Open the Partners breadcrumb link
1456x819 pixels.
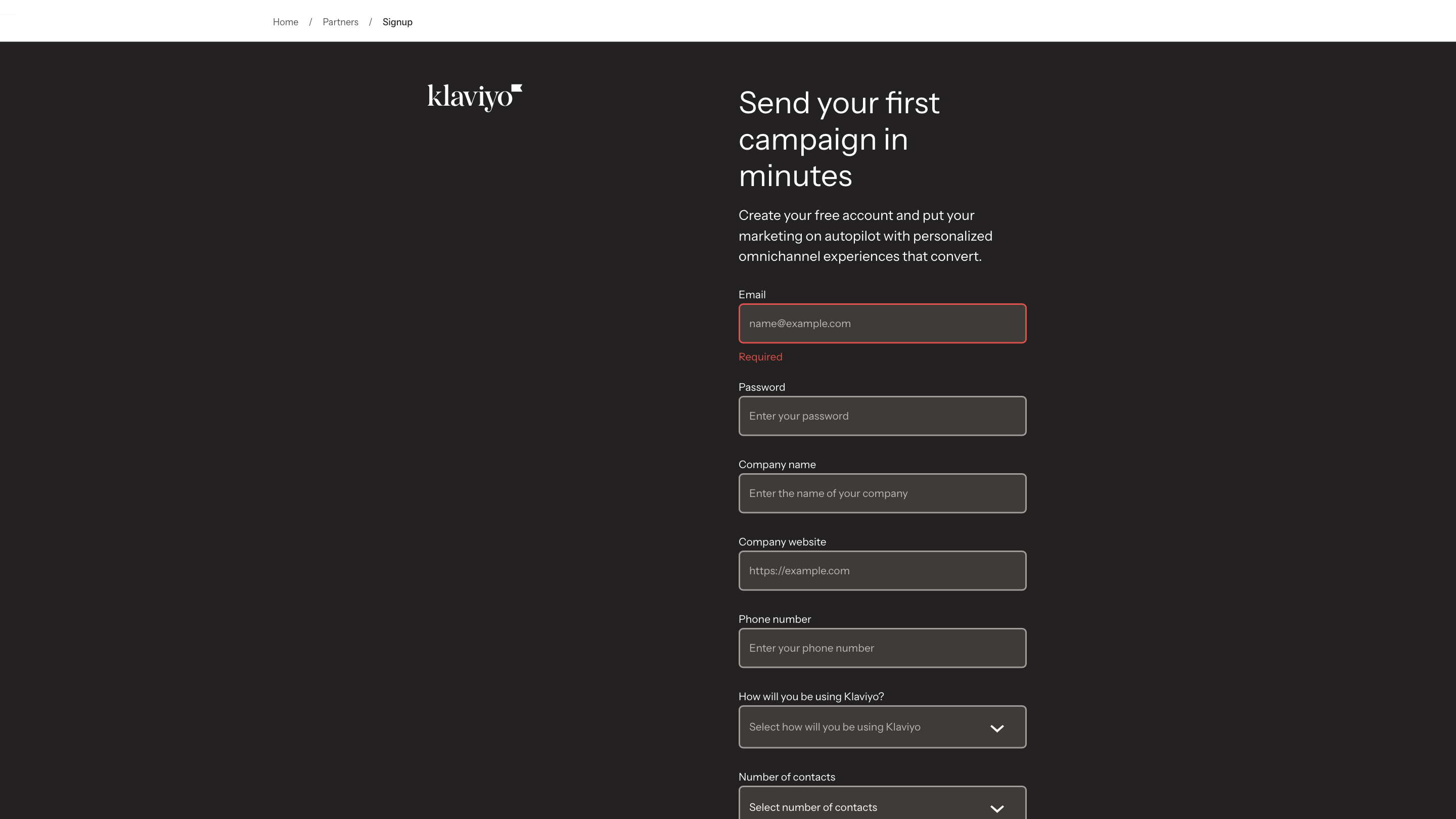pyautogui.click(x=340, y=22)
